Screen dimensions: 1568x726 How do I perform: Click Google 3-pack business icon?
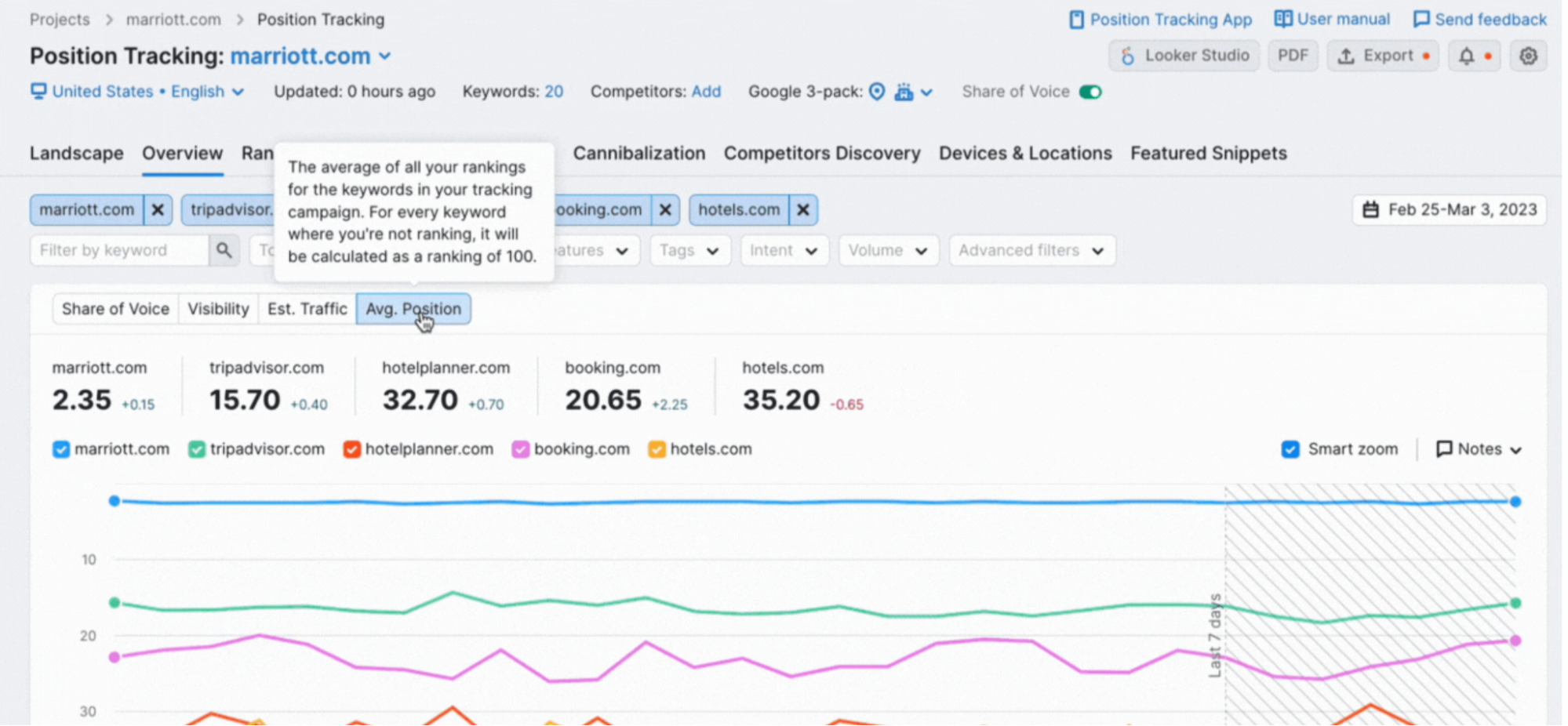[x=904, y=92]
